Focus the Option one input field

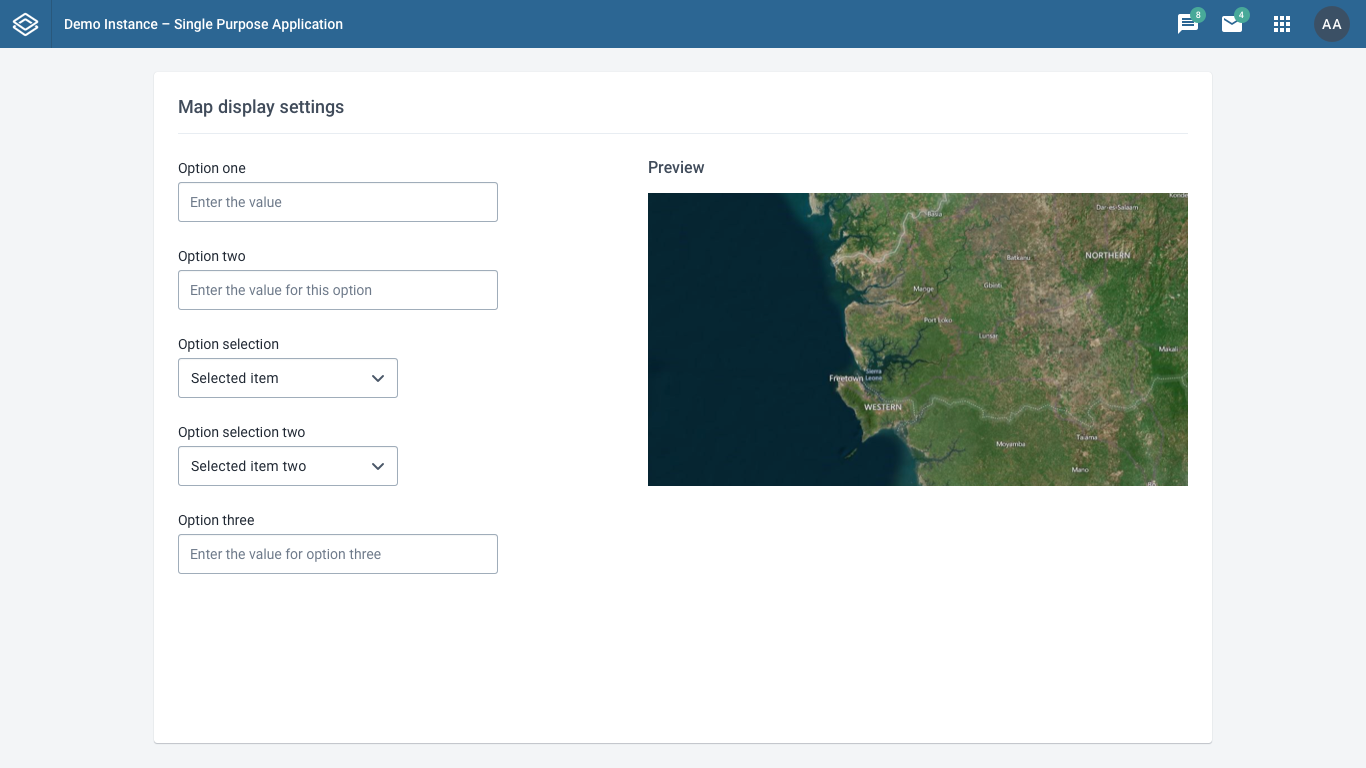point(337,202)
